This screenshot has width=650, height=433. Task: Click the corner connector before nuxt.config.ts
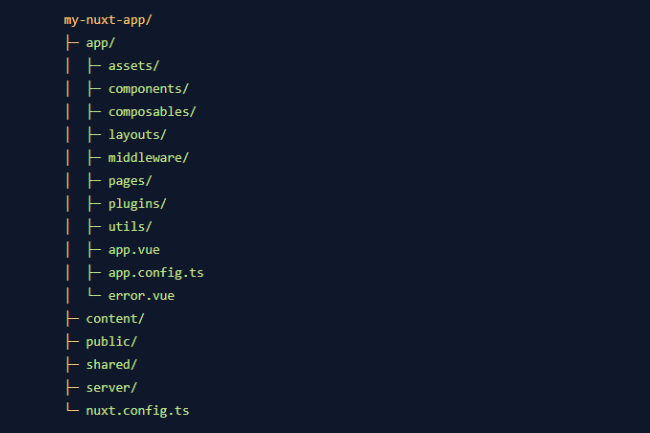tap(72, 408)
